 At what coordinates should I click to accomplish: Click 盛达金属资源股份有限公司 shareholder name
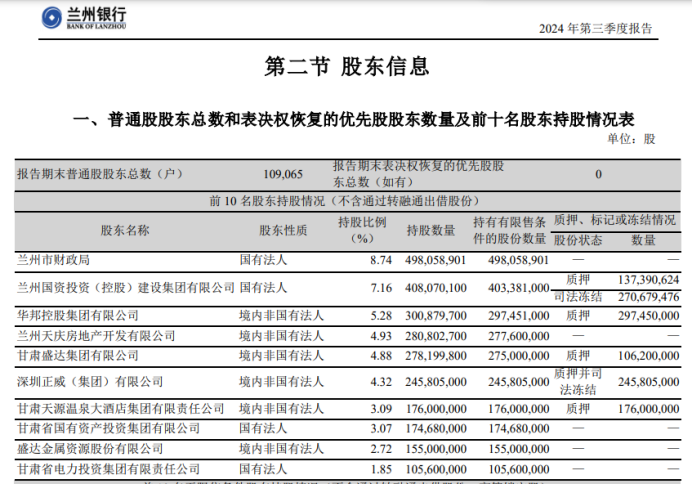pos(90,449)
